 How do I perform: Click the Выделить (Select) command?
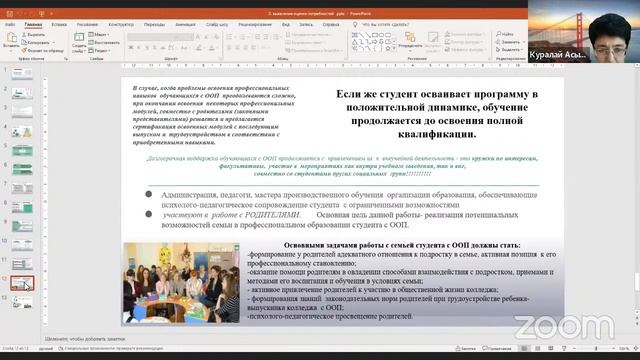(x=508, y=49)
